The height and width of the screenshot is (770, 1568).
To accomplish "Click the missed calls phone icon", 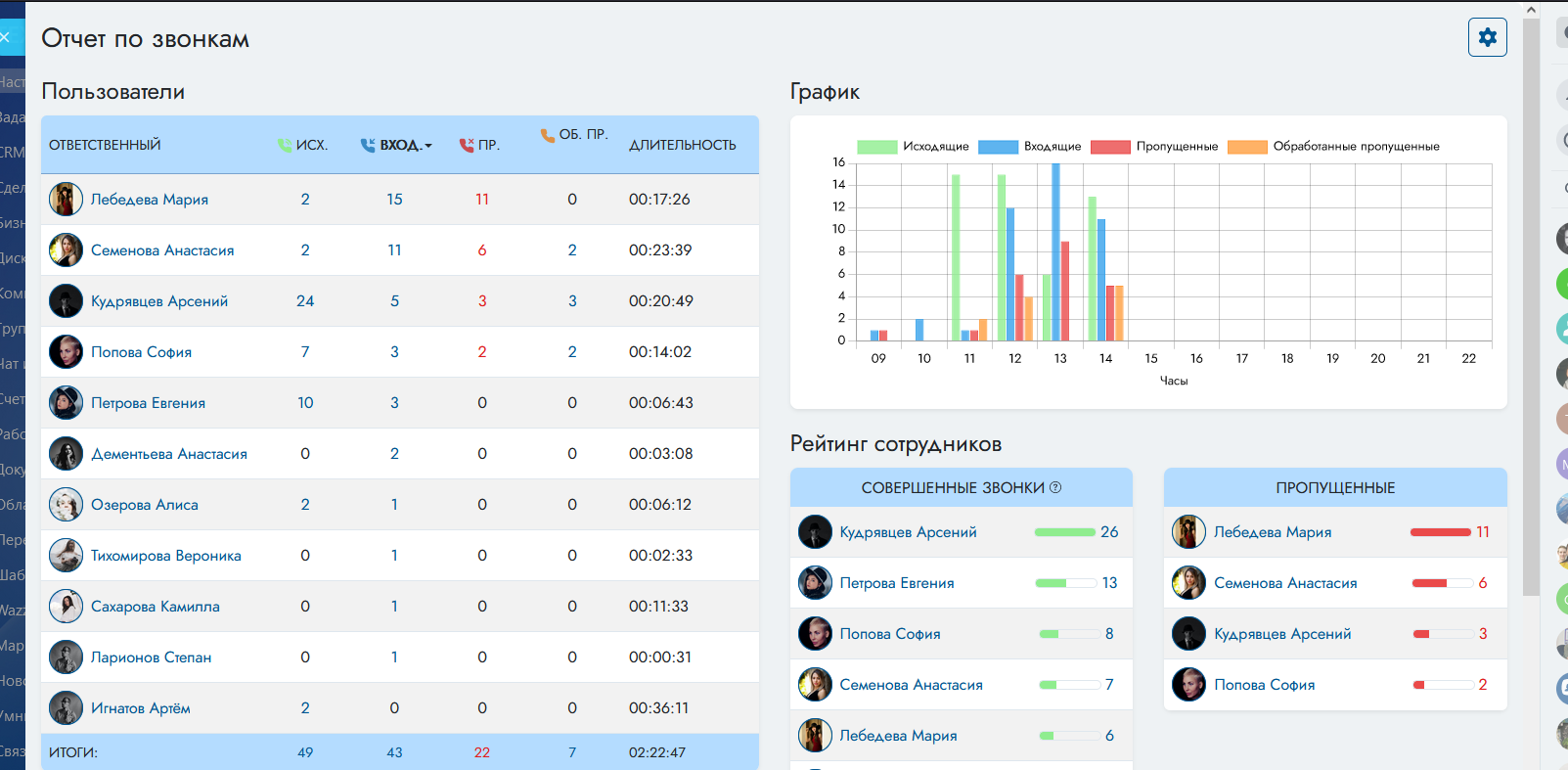I will click(467, 145).
